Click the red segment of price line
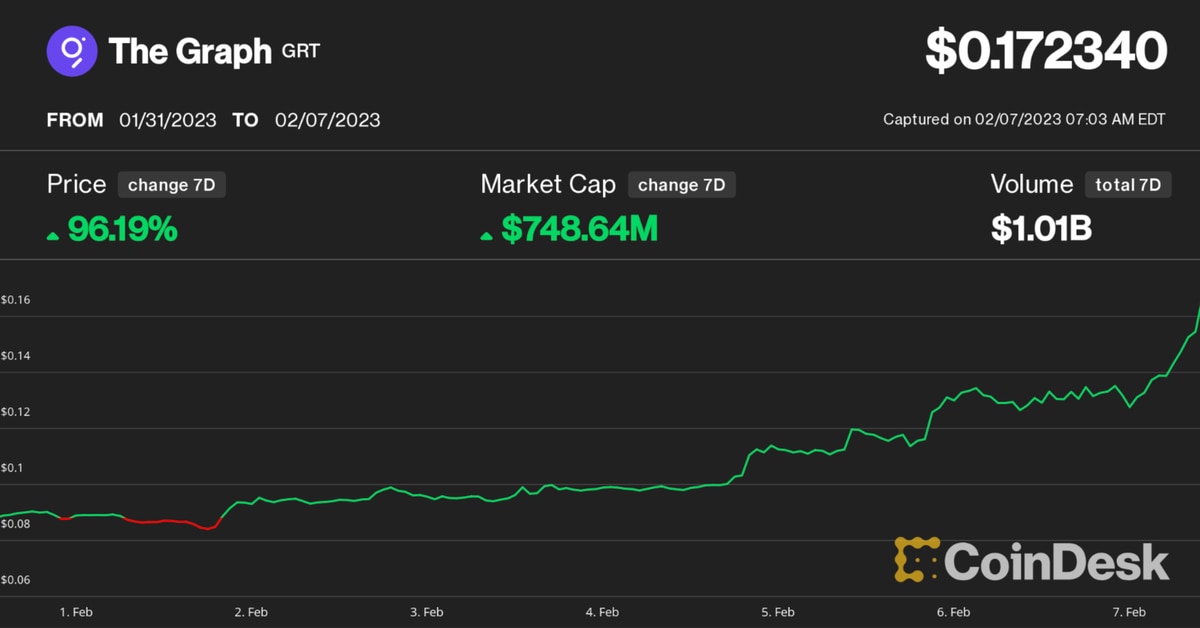This screenshot has height=628, width=1200. (160, 521)
